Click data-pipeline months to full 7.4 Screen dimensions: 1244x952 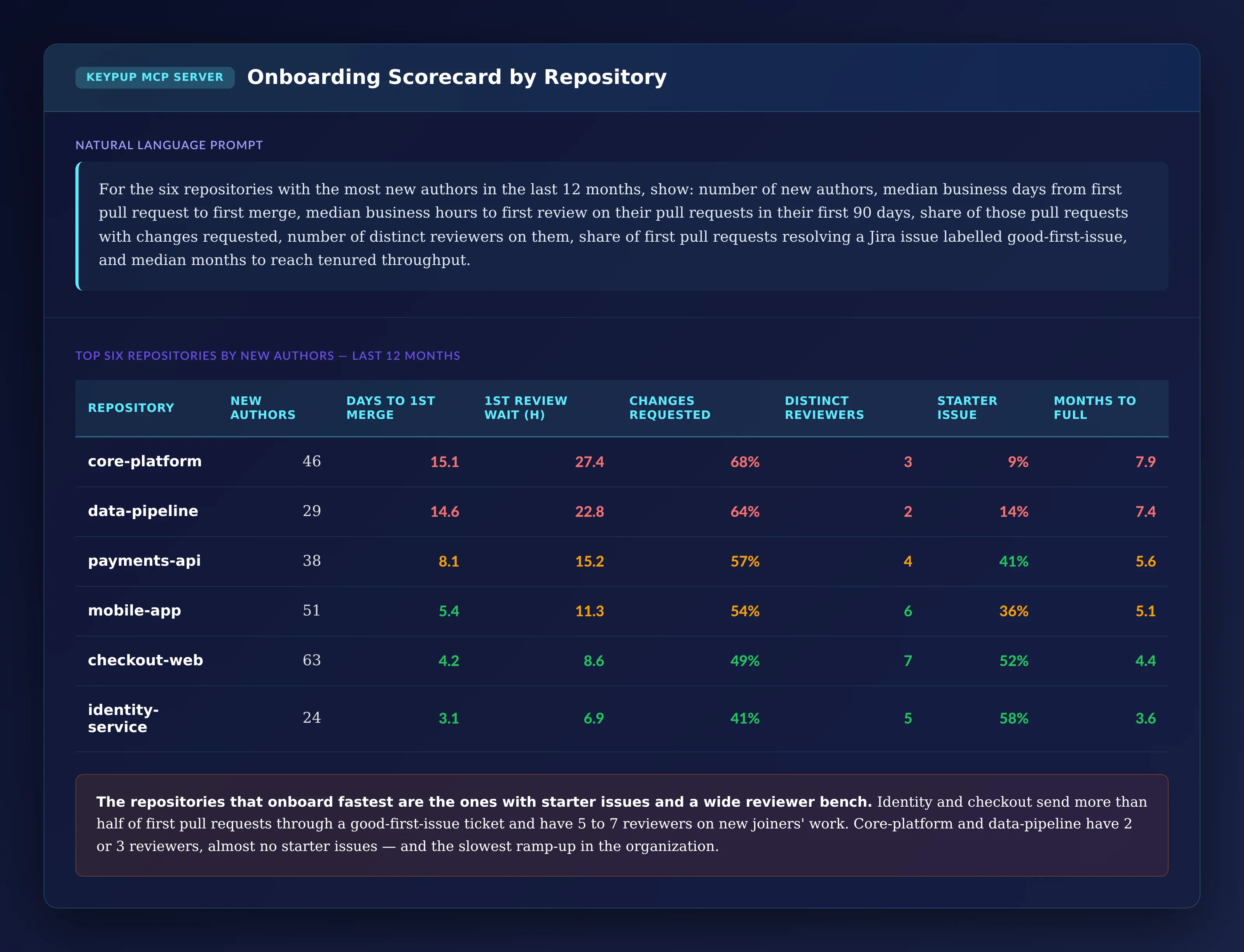pyautogui.click(x=1146, y=512)
